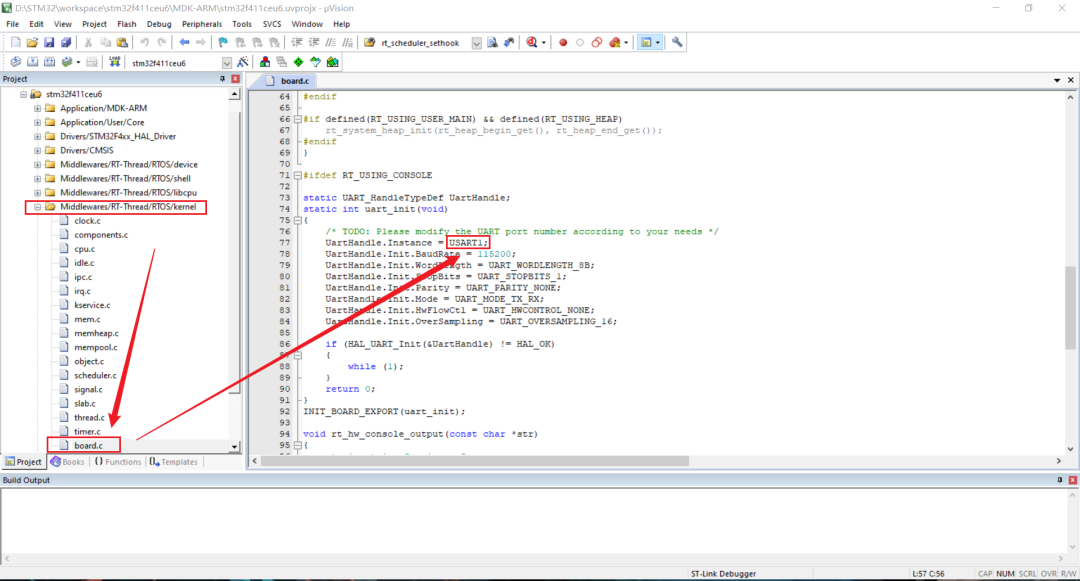Switch to the Functions tab
The width and height of the screenshot is (1080, 581).
tap(118, 462)
